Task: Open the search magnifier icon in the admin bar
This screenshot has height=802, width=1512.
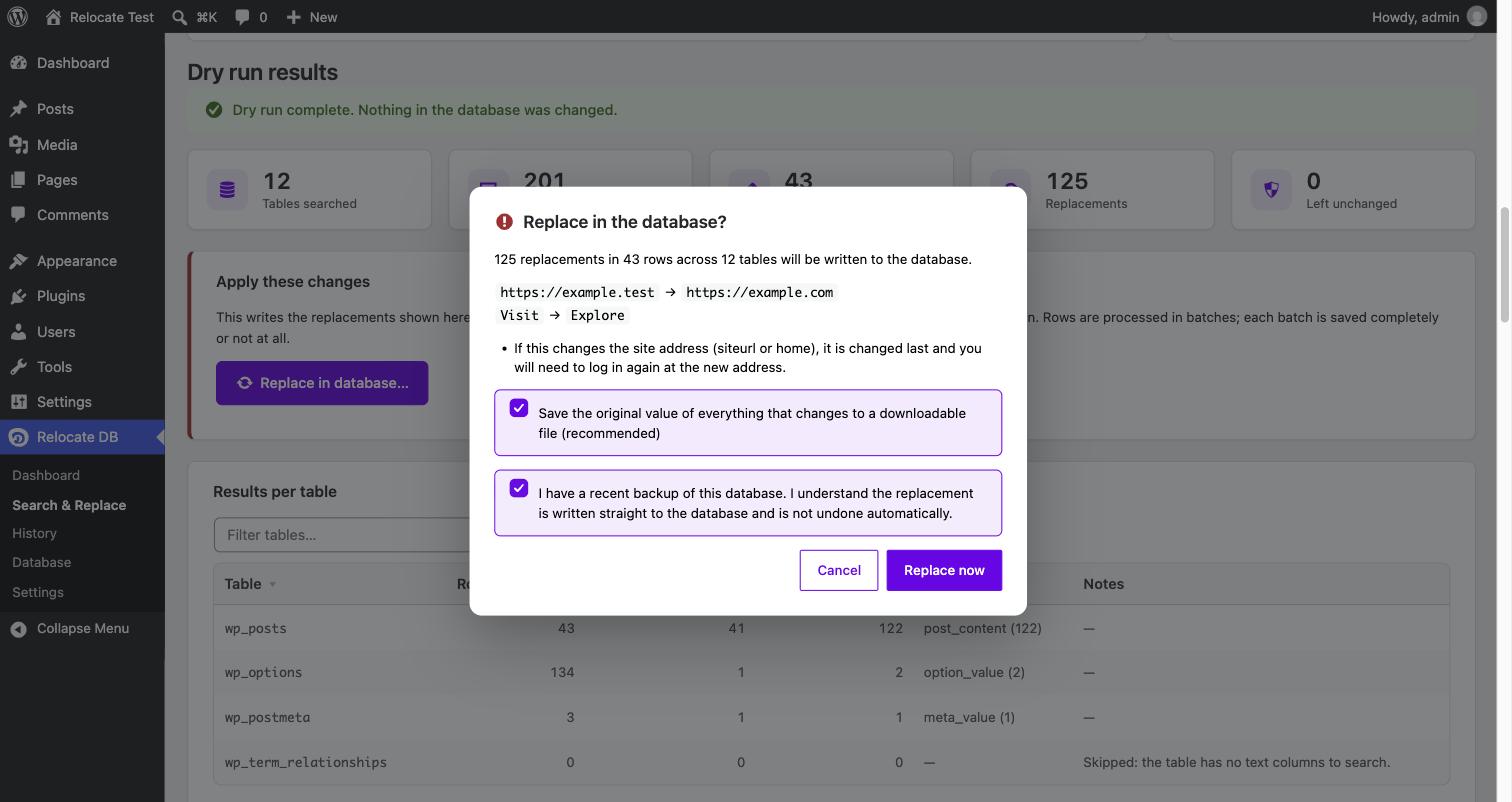Action: 179,17
